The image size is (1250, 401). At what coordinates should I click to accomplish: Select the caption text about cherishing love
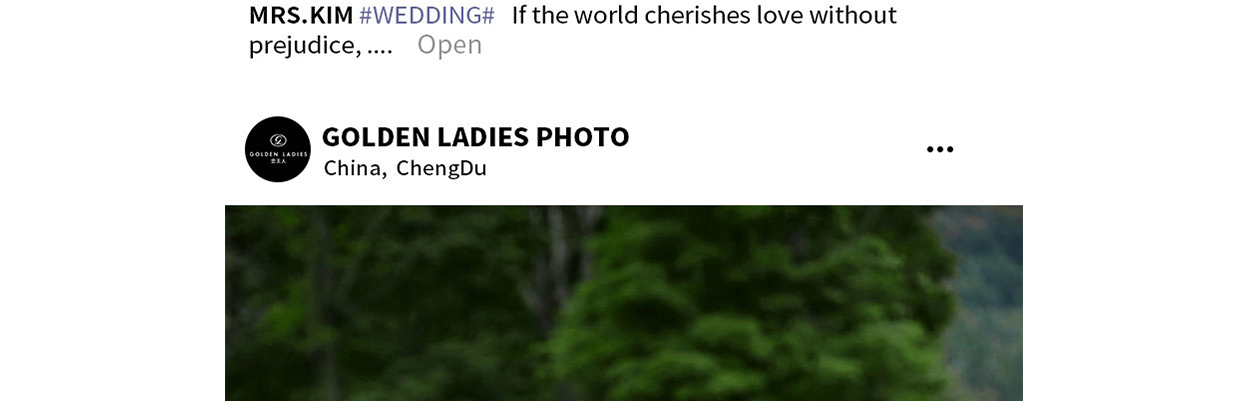click(x=704, y=15)
